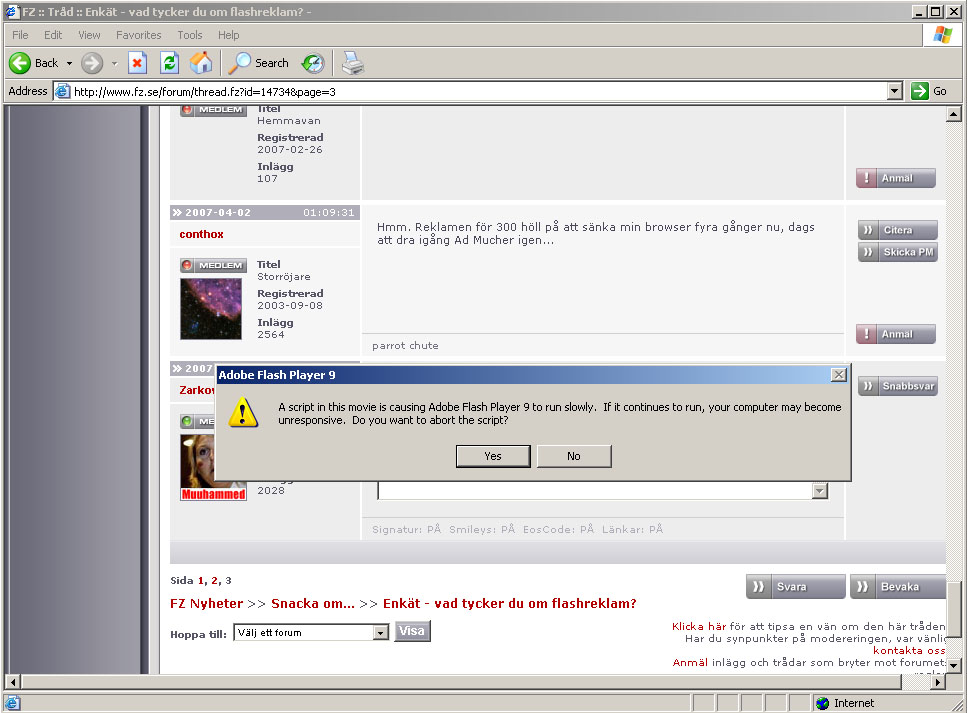
Task: Click the '2007-04-02' post date header
Action: pos(218,213)
